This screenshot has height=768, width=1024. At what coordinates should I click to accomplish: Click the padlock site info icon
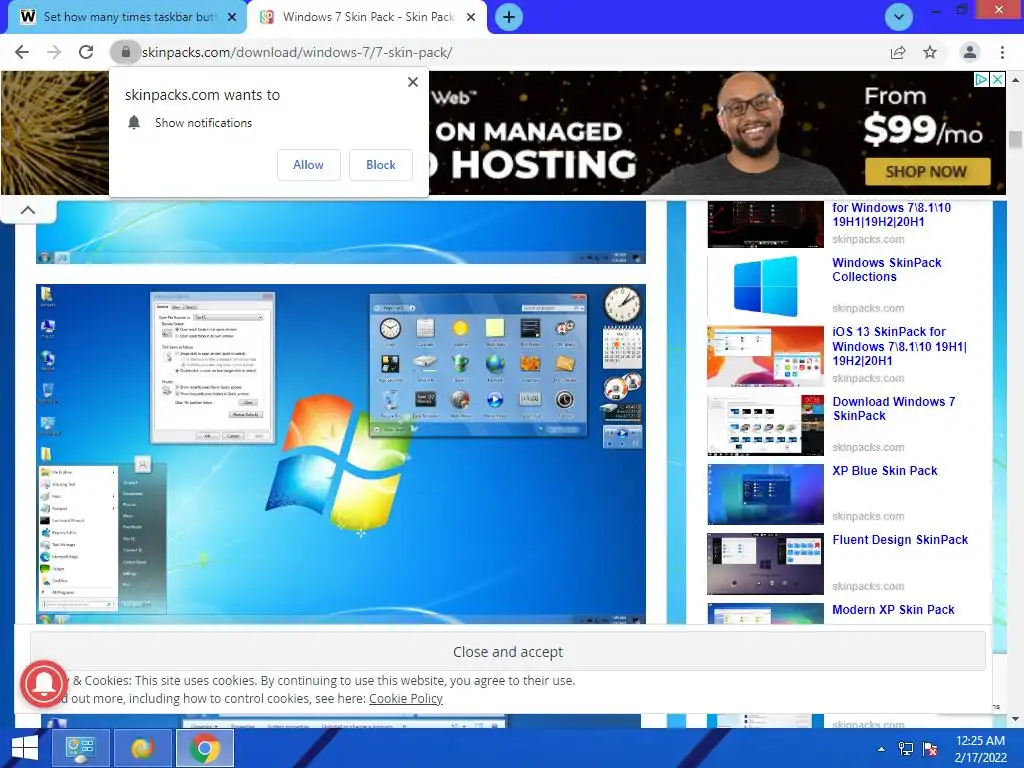tap(125, 52)
